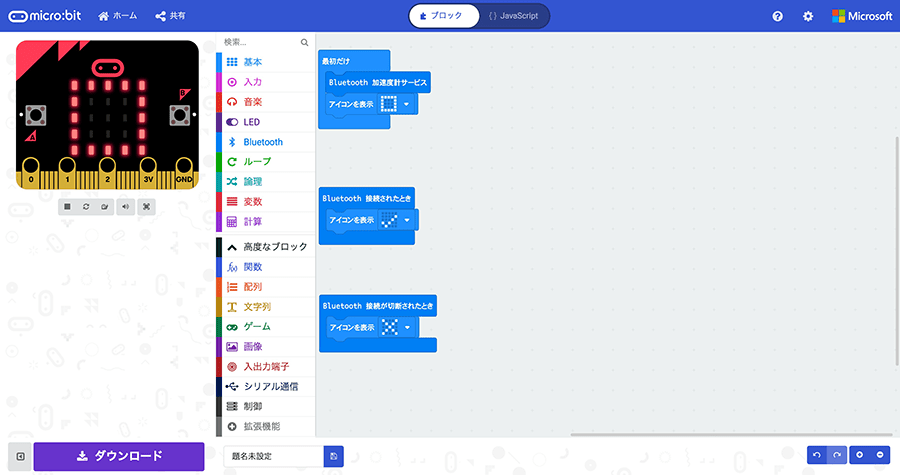The image size is (900, 475).
Task: Collapse the 高度なブロック advanced section
Action: point(266,247)
